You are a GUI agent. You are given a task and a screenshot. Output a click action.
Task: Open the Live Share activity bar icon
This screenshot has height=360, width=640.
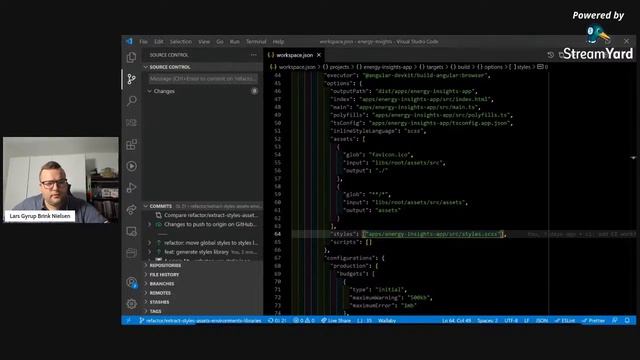coord(131,209)
